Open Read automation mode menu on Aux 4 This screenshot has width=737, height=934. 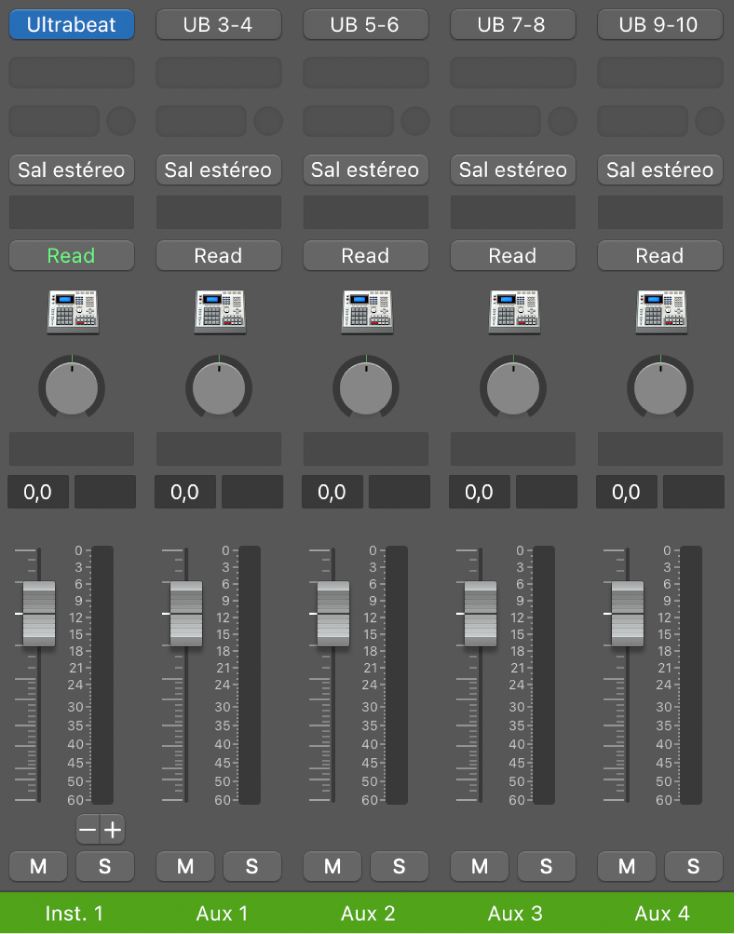click(660, 256)
